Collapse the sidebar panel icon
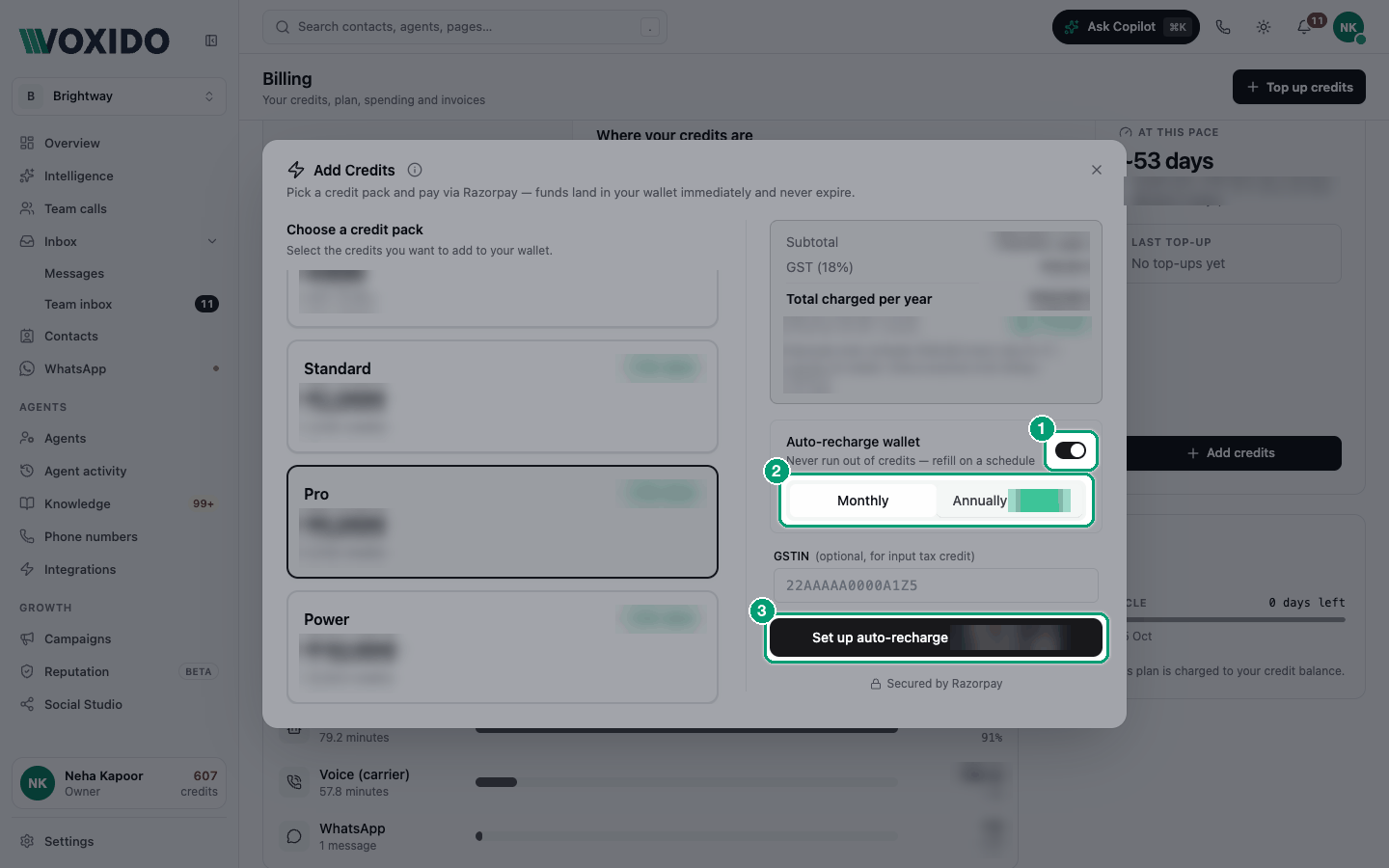The width and height of the screenshot is (1389, 868). (x=211, y=41)
